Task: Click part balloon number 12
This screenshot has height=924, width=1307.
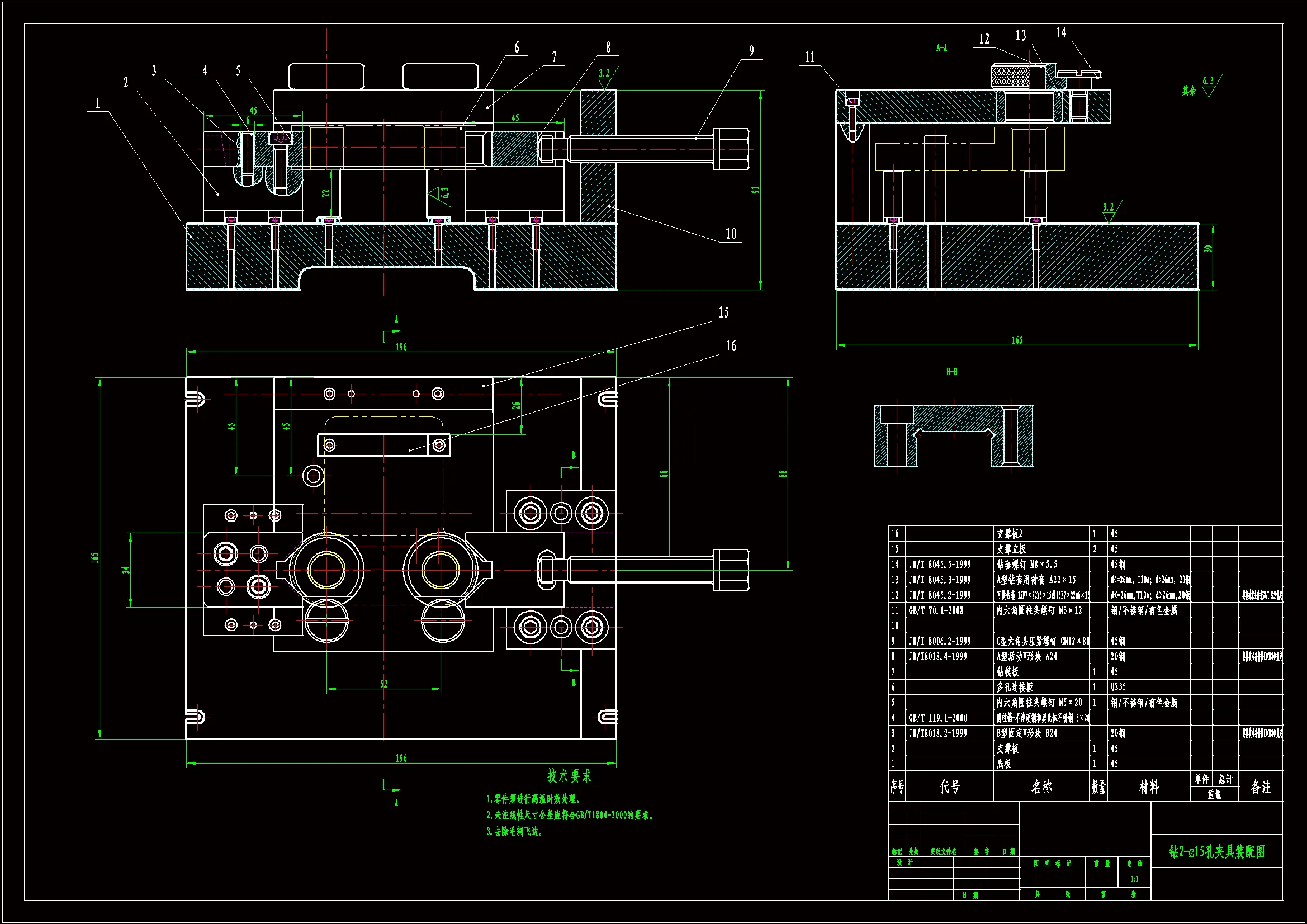Action: click(x=984, y=39)
